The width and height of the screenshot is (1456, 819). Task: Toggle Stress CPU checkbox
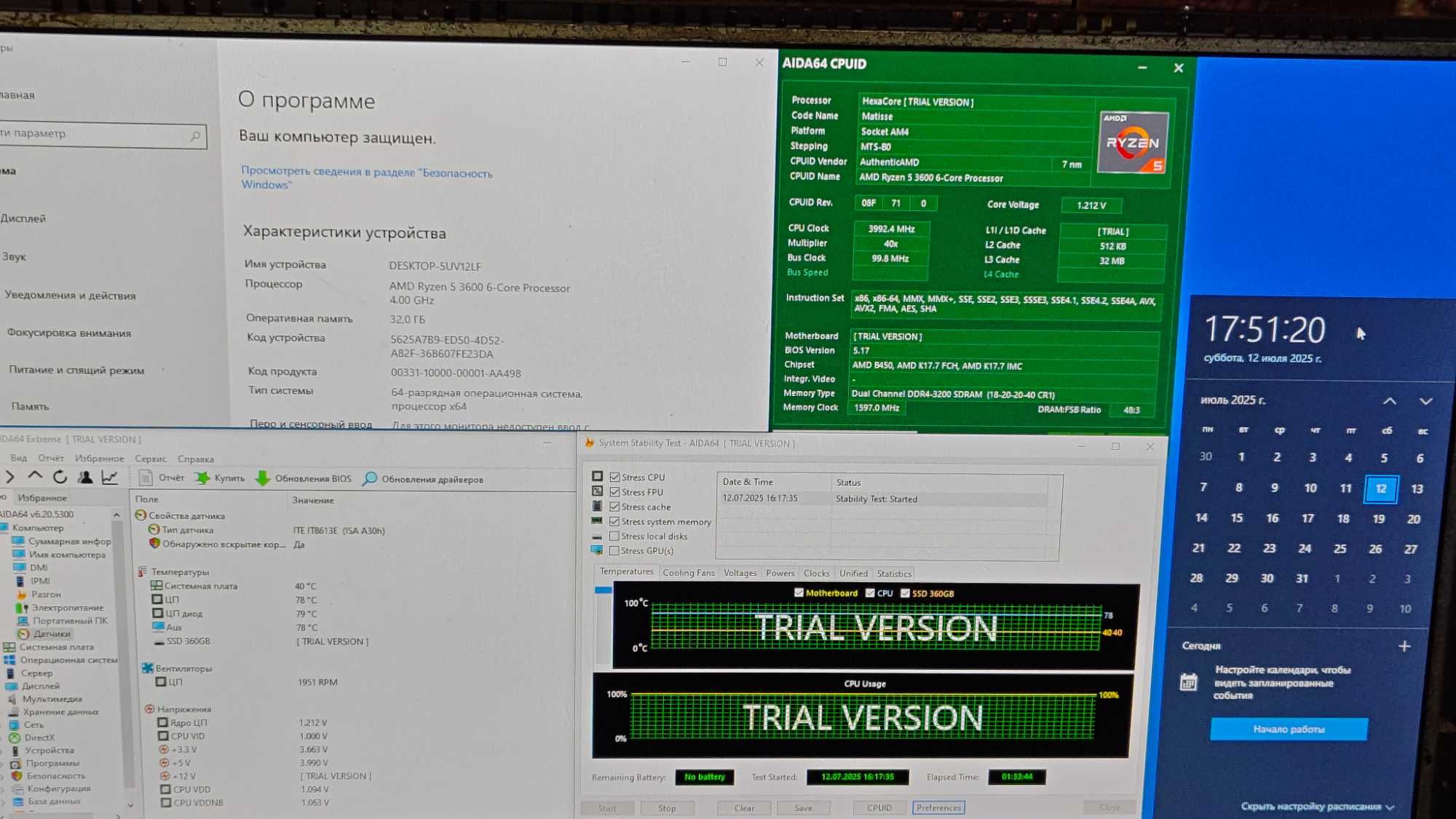click(615, 477)
